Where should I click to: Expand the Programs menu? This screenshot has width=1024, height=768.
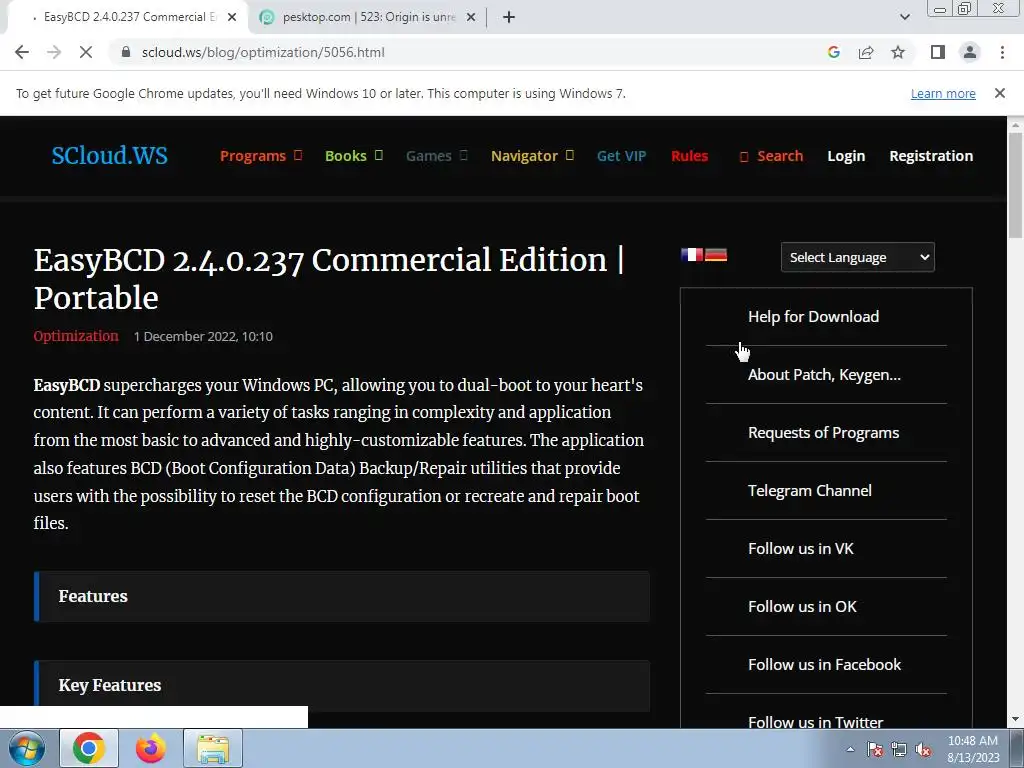pos(261,155)
